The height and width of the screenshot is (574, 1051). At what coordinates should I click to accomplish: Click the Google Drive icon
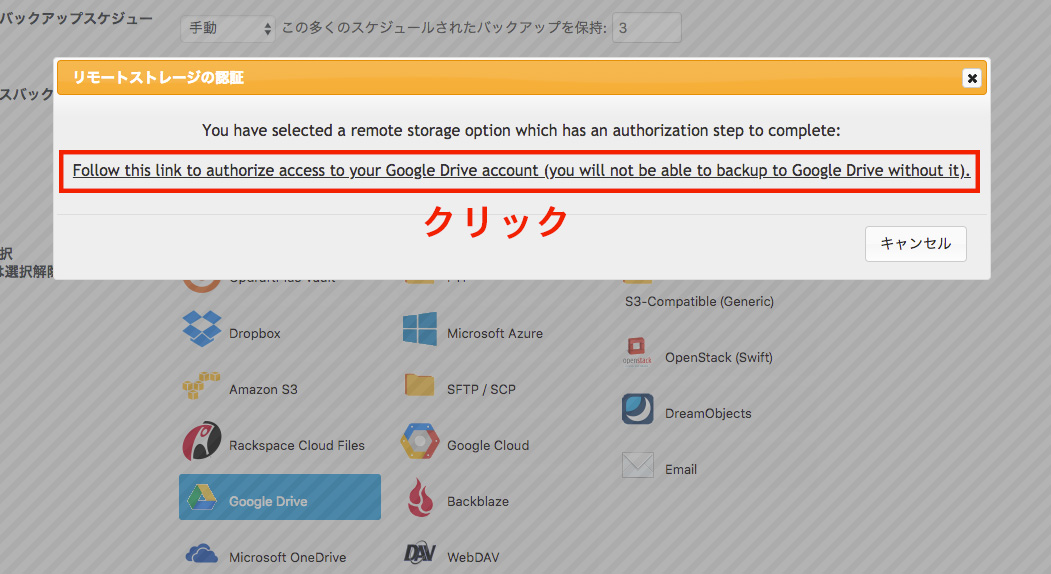pos(202,498)
